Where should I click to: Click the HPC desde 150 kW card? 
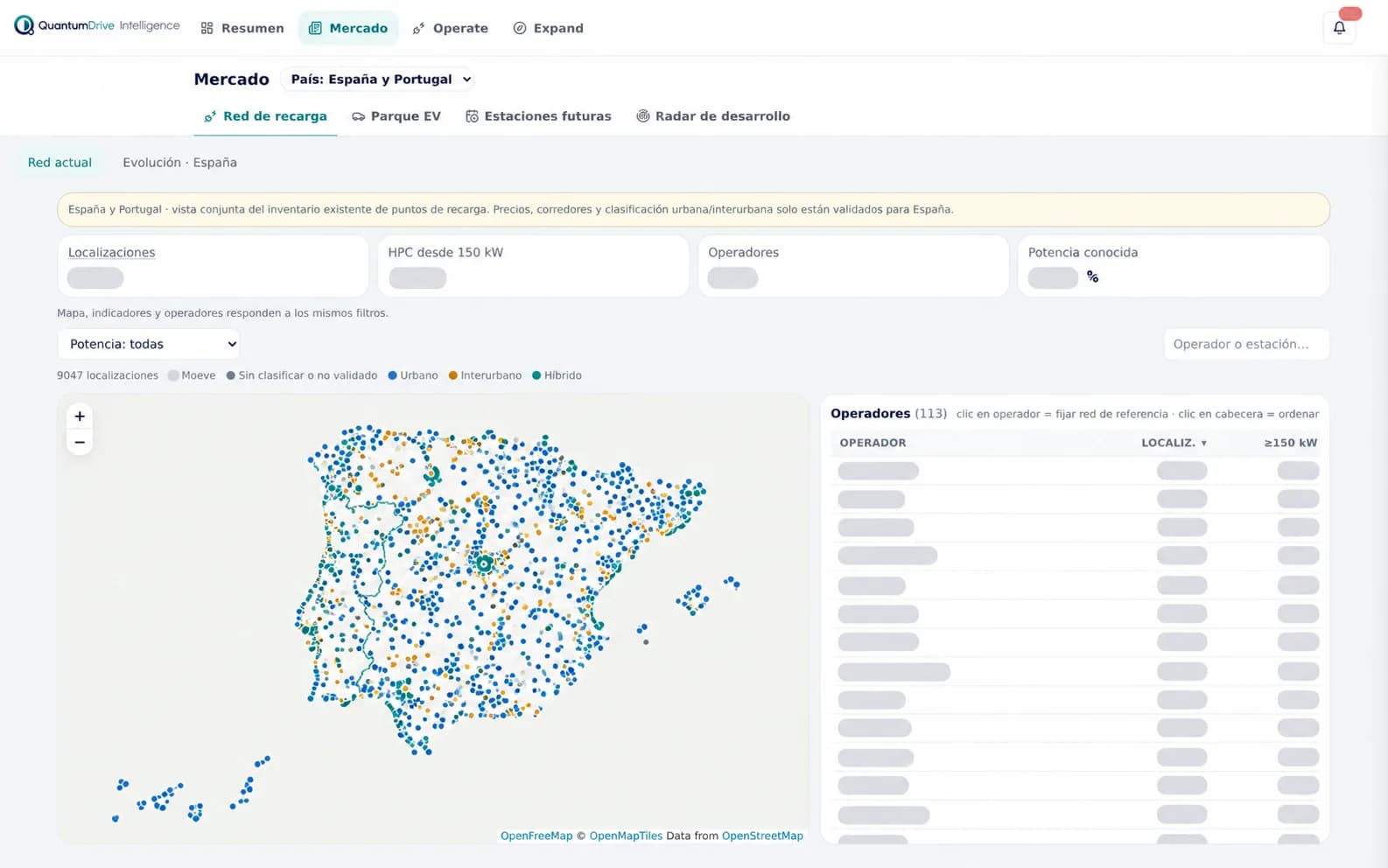533,266
